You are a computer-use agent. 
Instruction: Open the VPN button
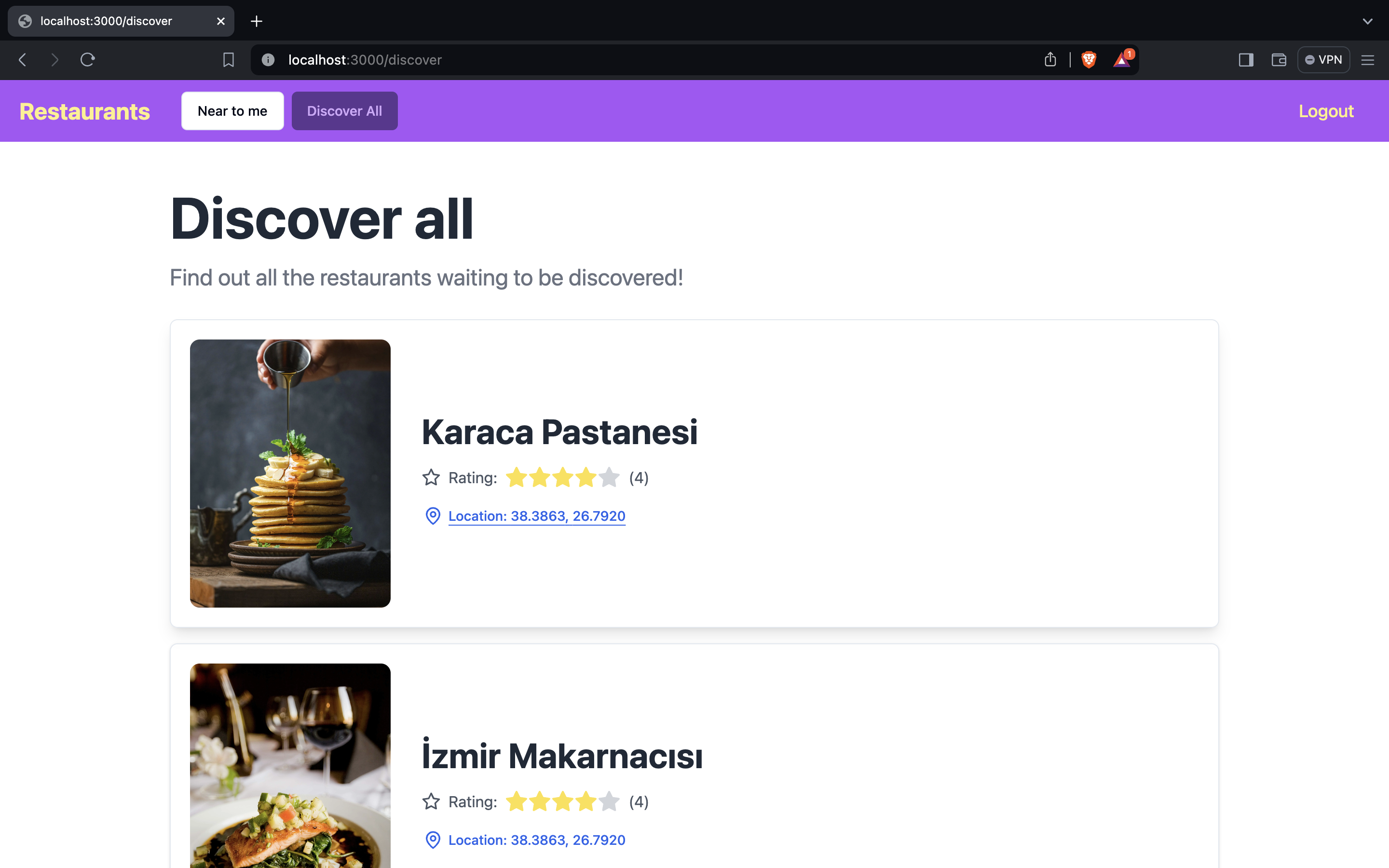[x=1323, y=60]
